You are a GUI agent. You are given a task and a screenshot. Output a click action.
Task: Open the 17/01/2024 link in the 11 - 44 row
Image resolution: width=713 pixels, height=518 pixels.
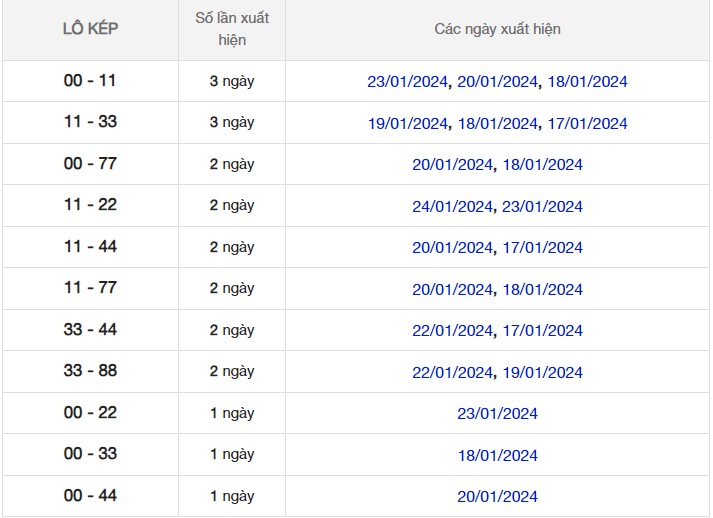(x=542, y=248)
